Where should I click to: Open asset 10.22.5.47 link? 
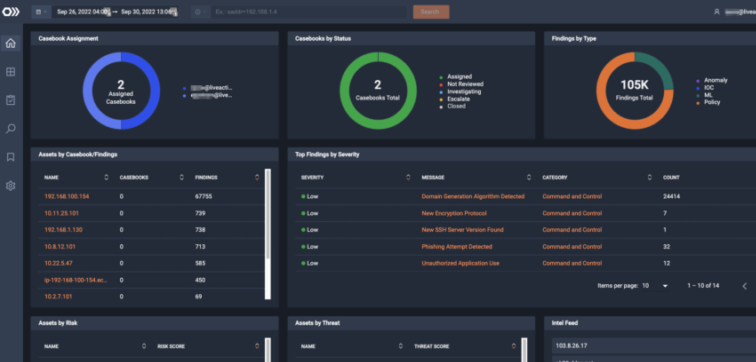pyautogui.click(x=58, y=263)
